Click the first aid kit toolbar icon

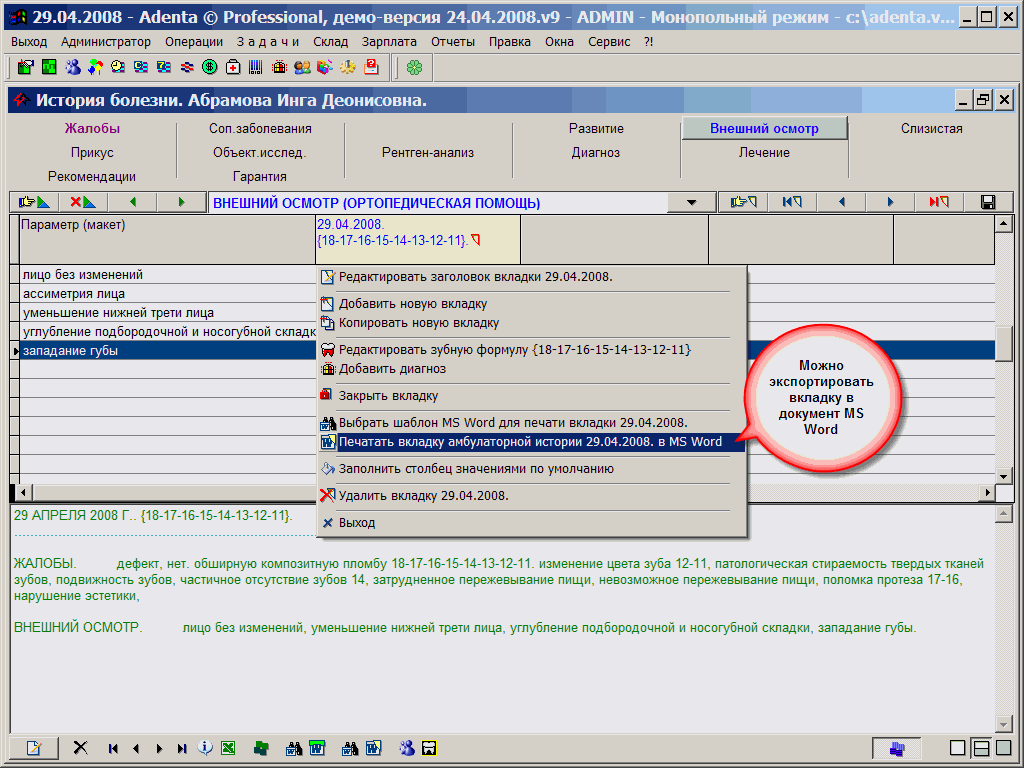(x=233, y=67)
